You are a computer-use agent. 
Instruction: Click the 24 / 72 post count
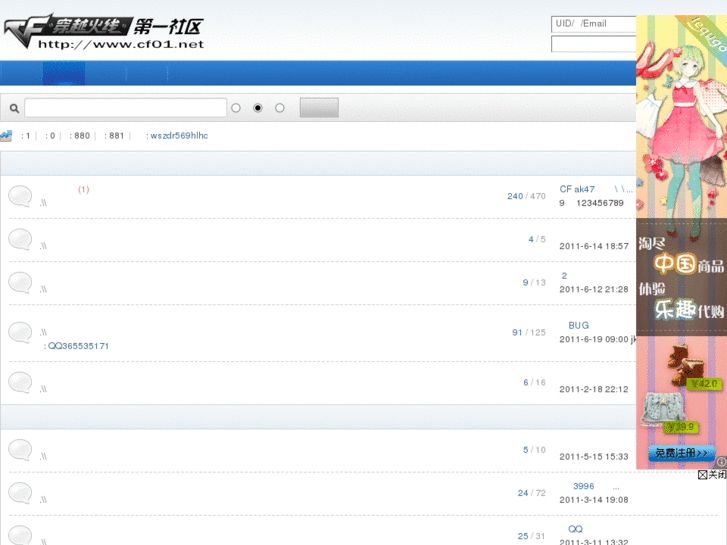click(532, 493)
